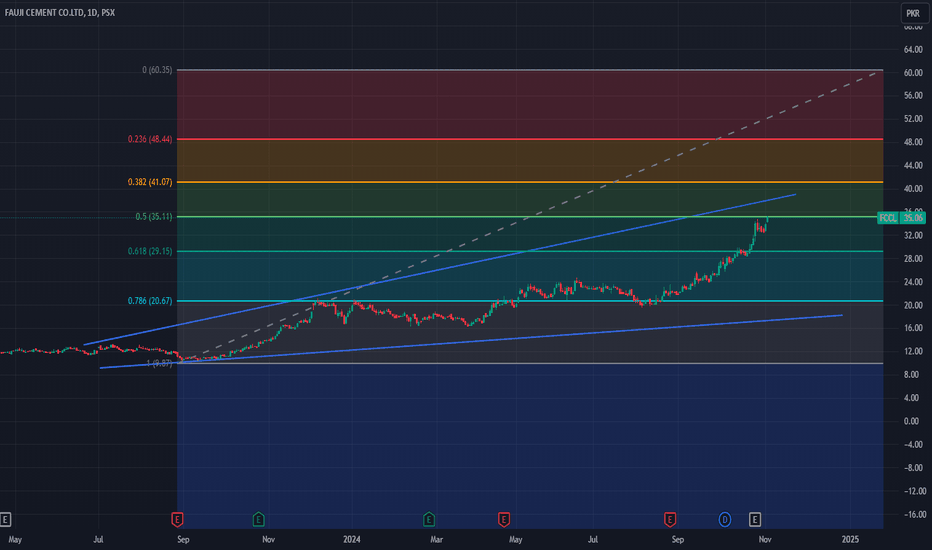Select the Fibonacci 0.786 (20.67) level label
932x550 pixels.
pyautogui.click(x=150, y=301)
